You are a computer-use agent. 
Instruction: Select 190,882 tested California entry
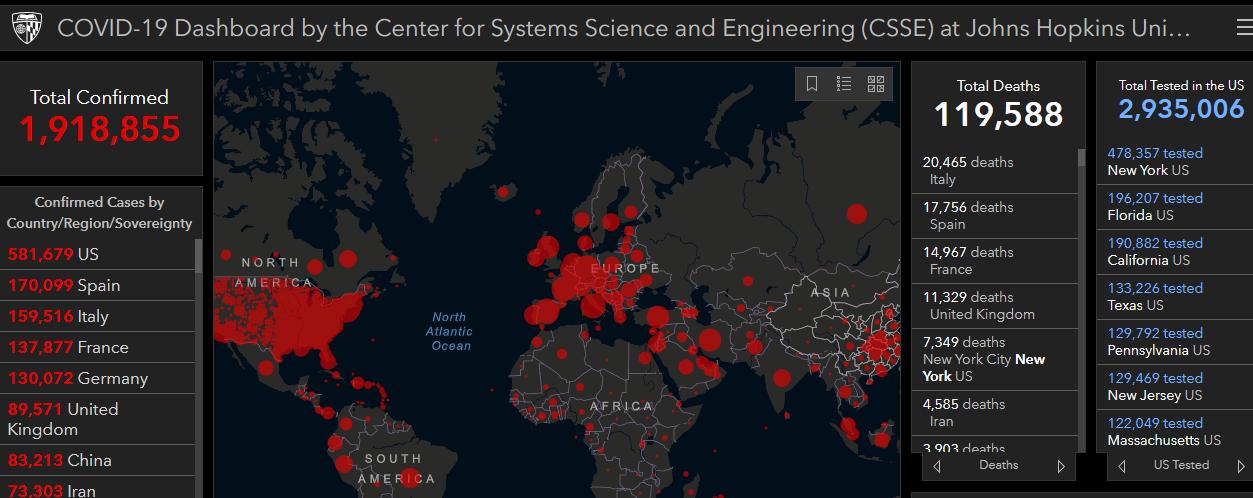[1175, 252]
